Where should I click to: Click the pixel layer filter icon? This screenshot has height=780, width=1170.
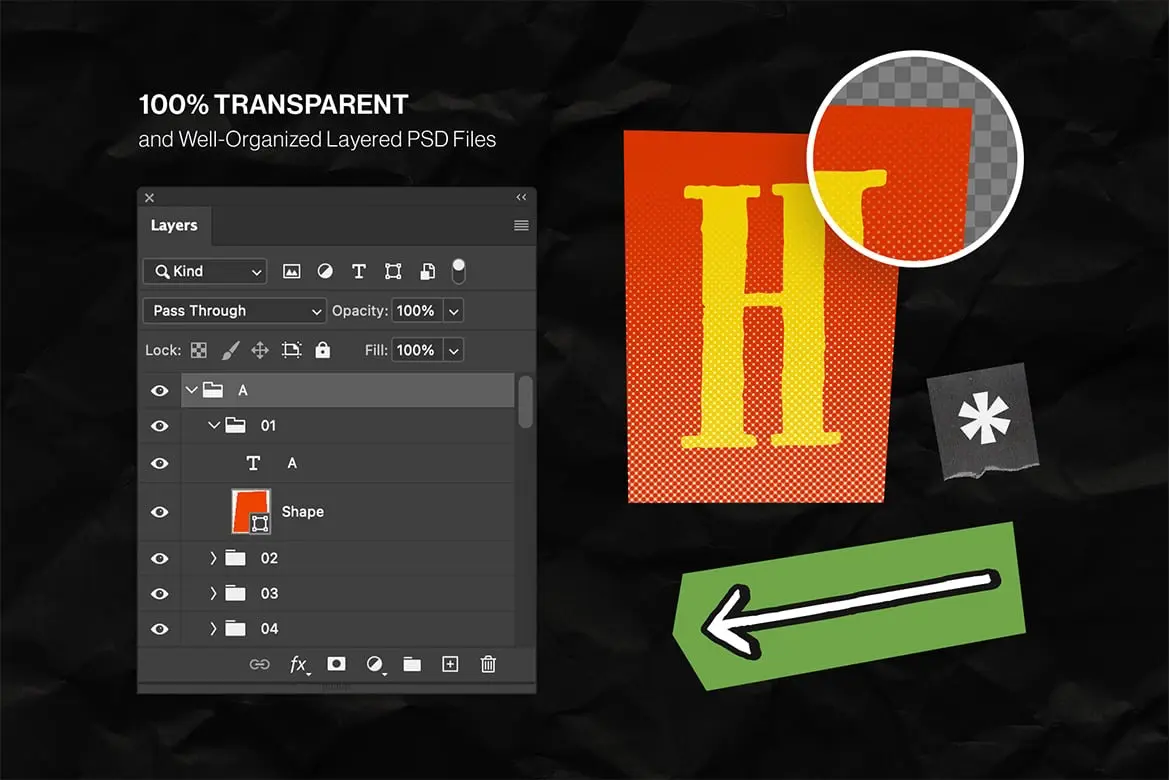coord(292,271)
